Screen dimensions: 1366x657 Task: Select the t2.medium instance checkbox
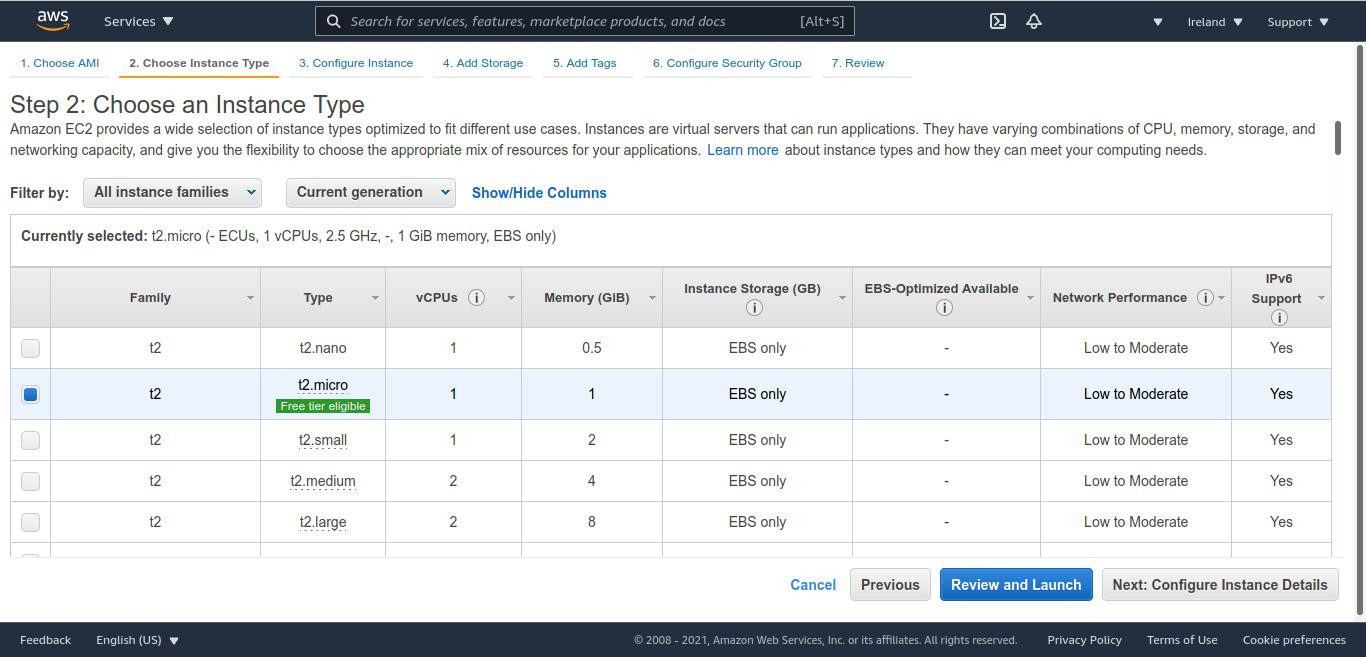click(30, 481)
